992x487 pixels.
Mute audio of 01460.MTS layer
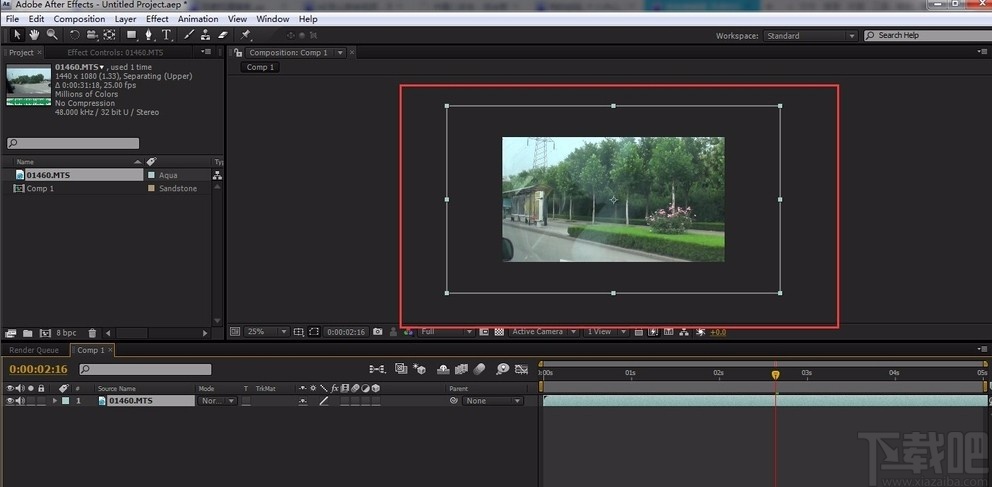click(20, 401)
